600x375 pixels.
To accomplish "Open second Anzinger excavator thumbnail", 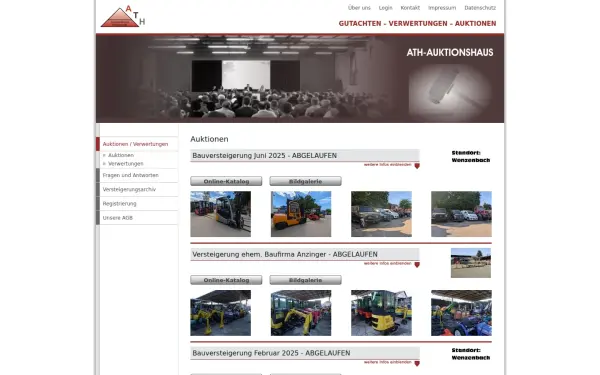I will [x=301, y=313].
